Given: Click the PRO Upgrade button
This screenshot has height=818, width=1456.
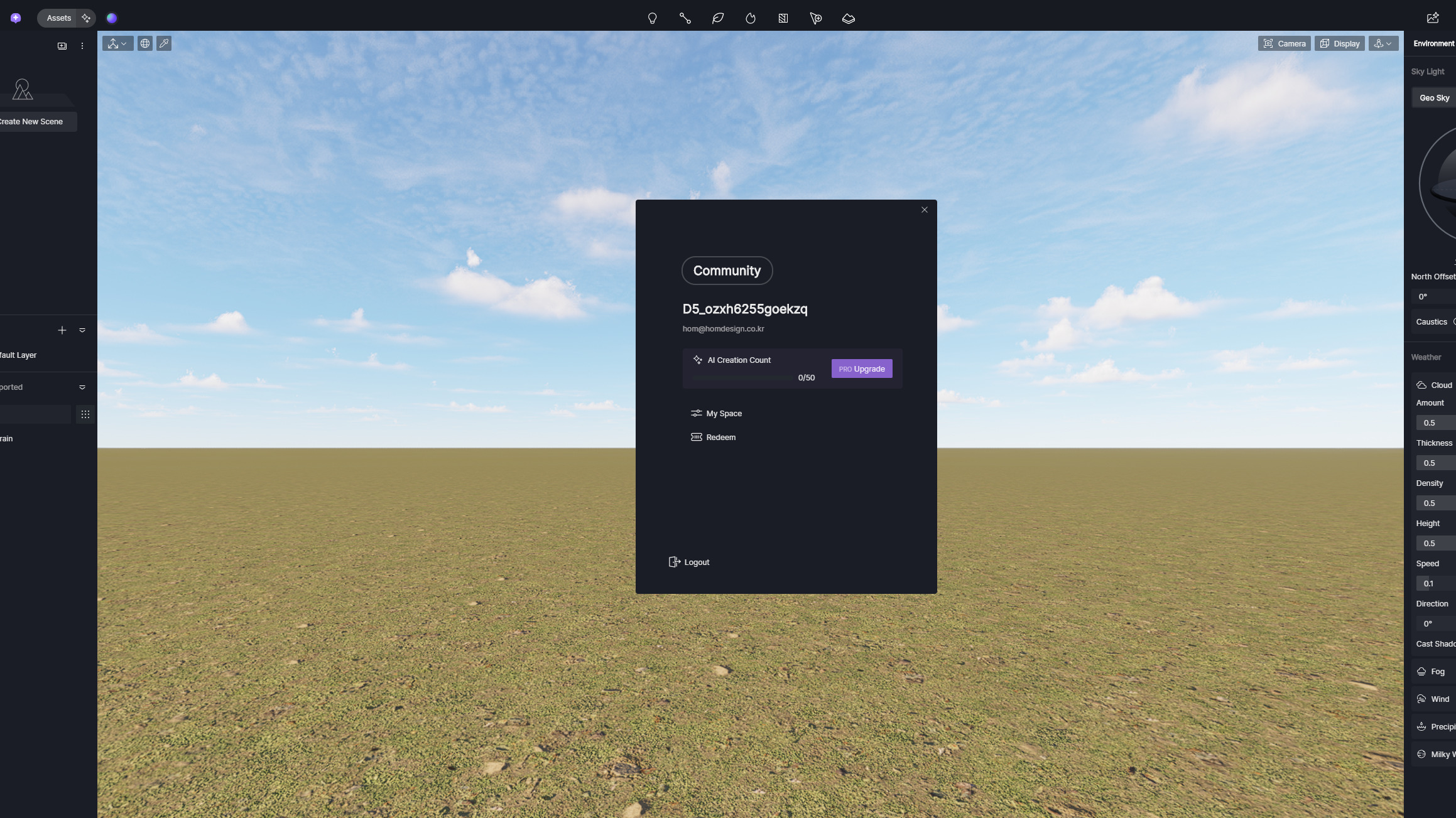Looking at the screenshot, I should (x=861, y=369).
